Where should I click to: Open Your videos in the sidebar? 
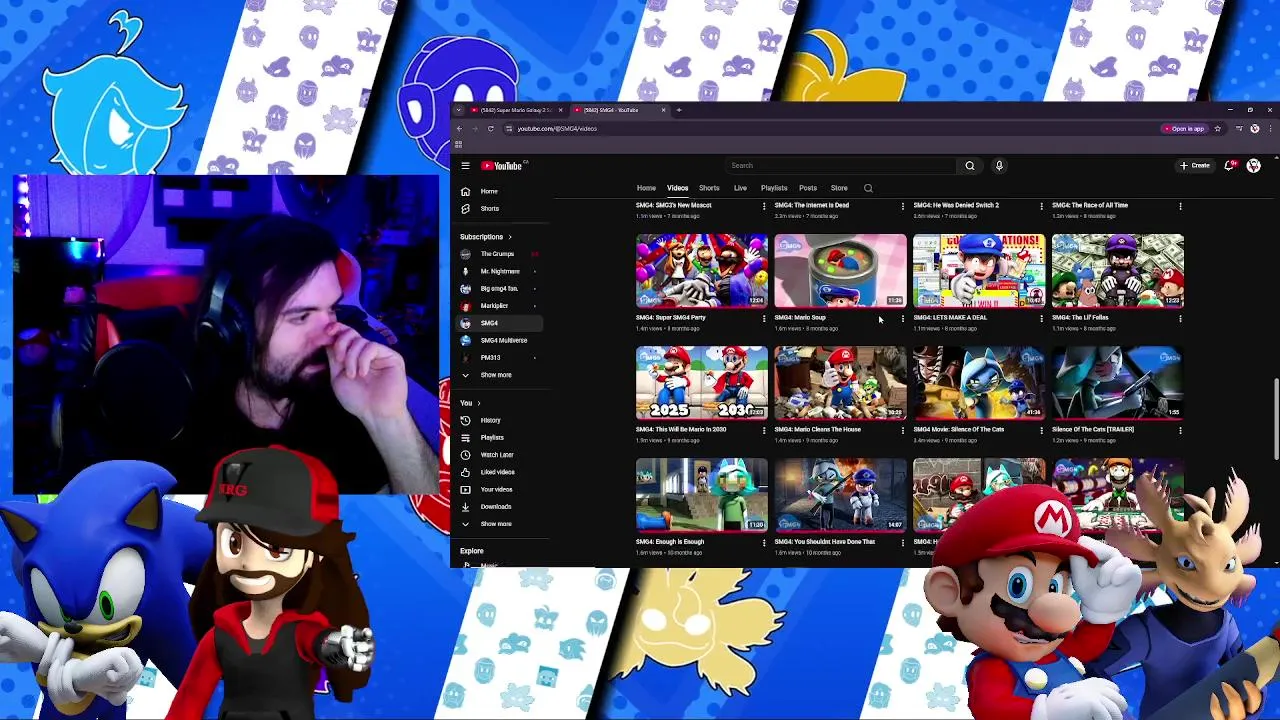(498, 490)
